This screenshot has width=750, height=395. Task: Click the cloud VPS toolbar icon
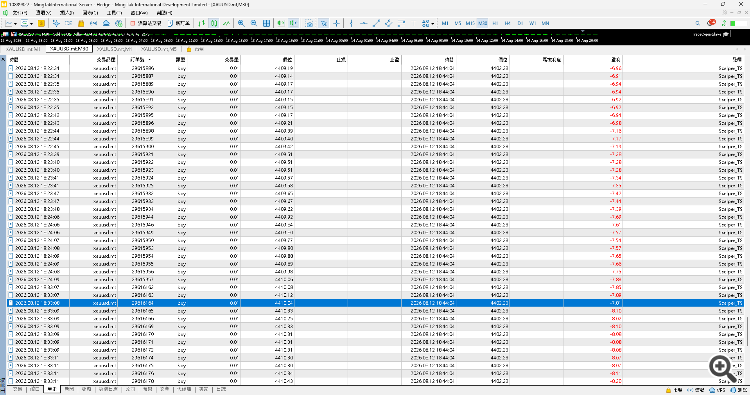point(106,23)
